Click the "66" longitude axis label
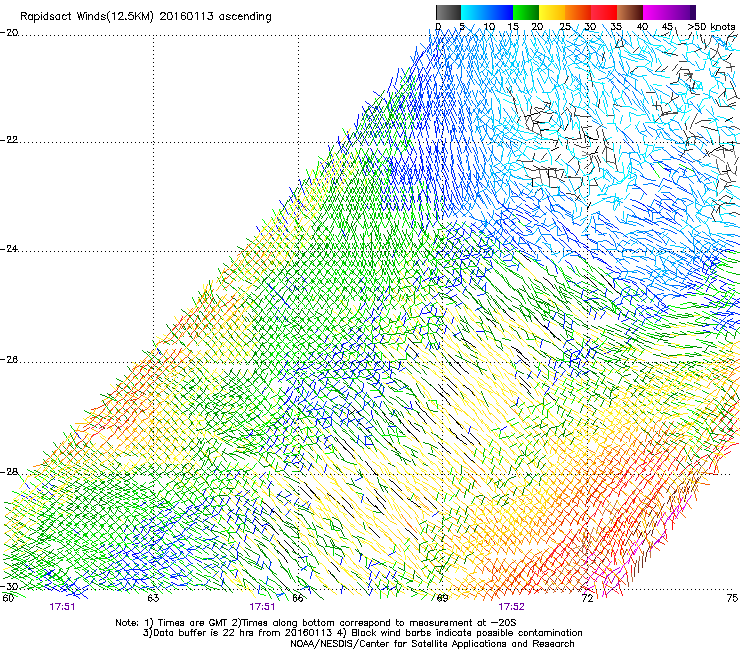The image size is (740, 650). [298, 598]
